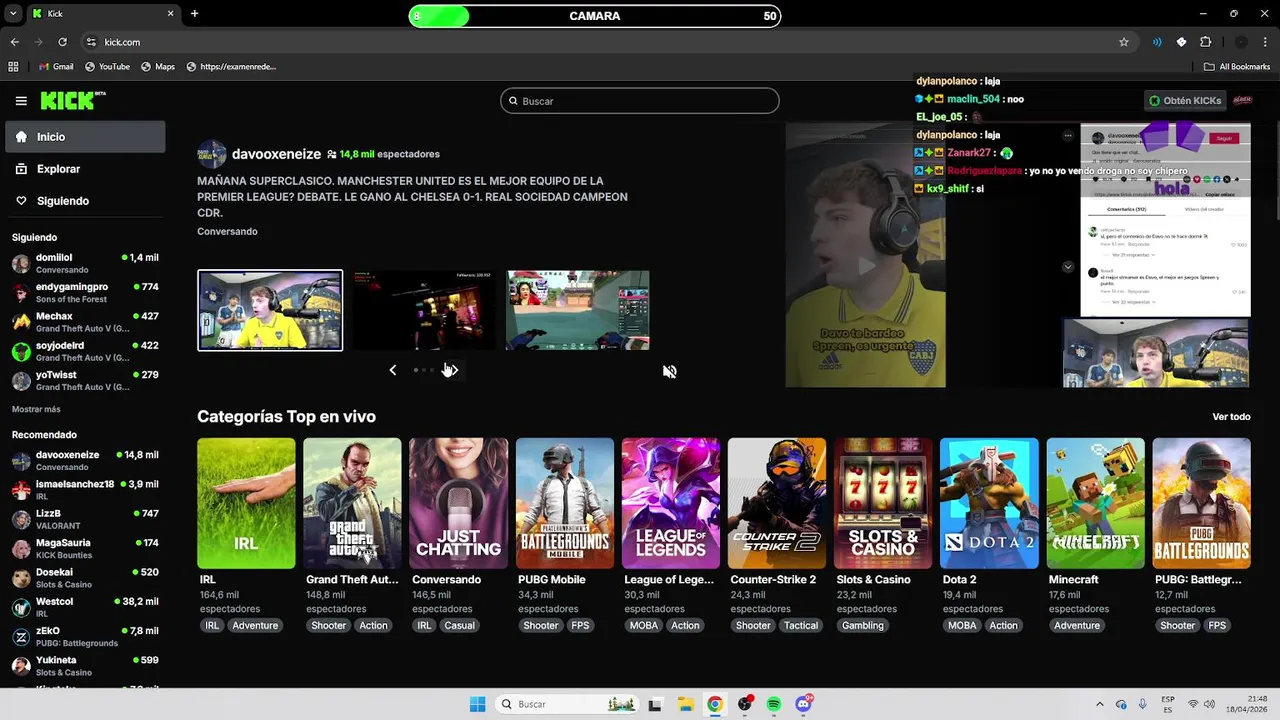The height and width of the screenshot is (720, 1280).
Task: Click the Obtén KICKs button
Action: coord(1186,101)
